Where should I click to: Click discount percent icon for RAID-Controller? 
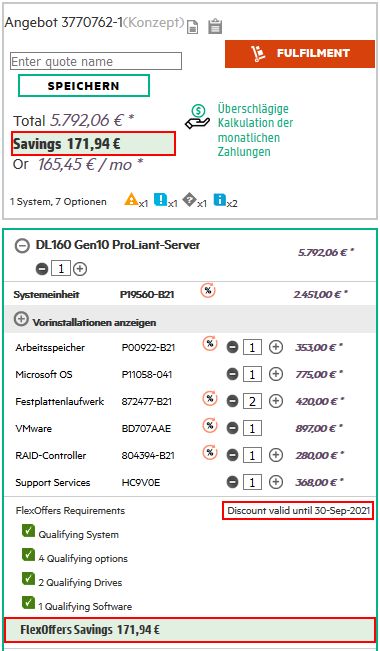210,452
